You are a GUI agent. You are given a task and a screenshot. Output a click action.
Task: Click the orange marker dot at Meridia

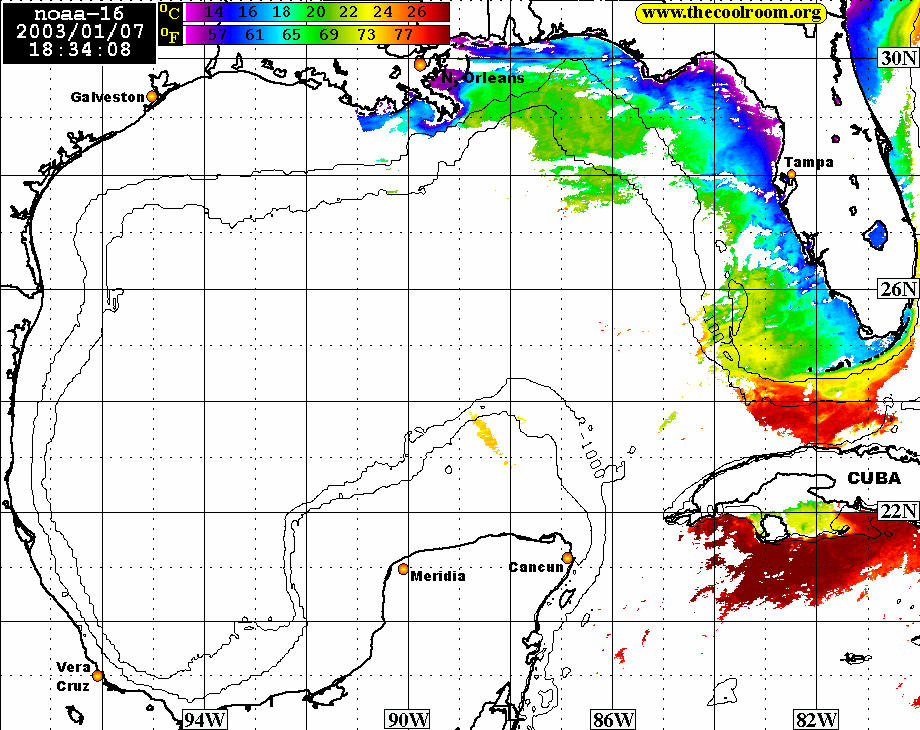coord(403,569)
